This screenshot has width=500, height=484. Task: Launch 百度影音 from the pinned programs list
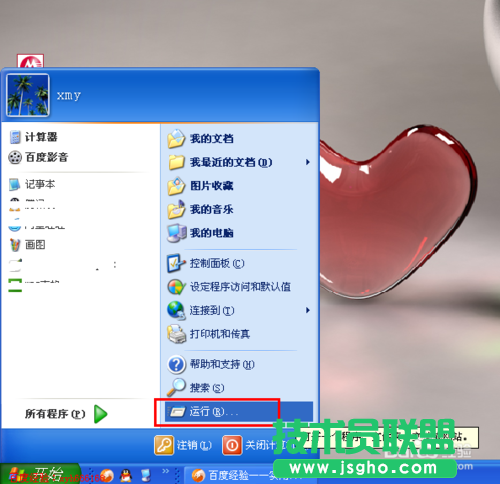pos(38,157)
